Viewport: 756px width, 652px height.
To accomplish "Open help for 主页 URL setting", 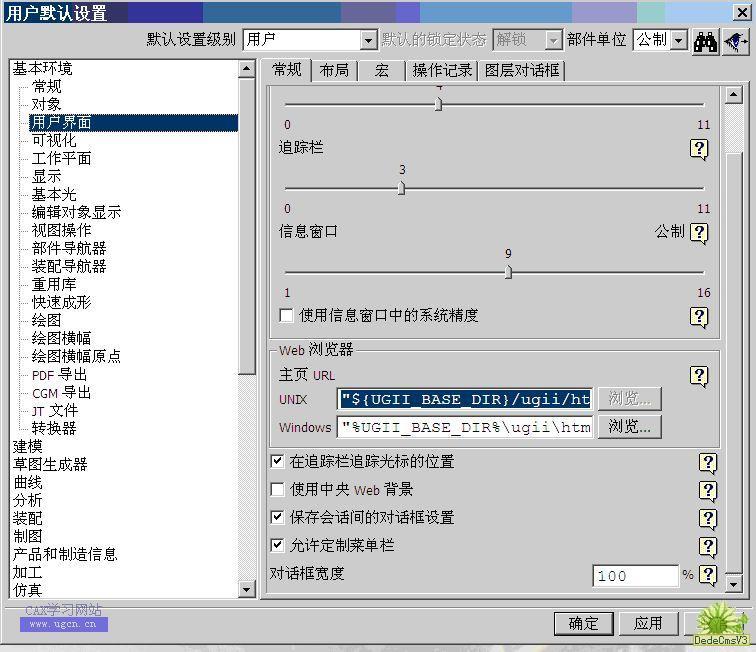I will 699,376.
